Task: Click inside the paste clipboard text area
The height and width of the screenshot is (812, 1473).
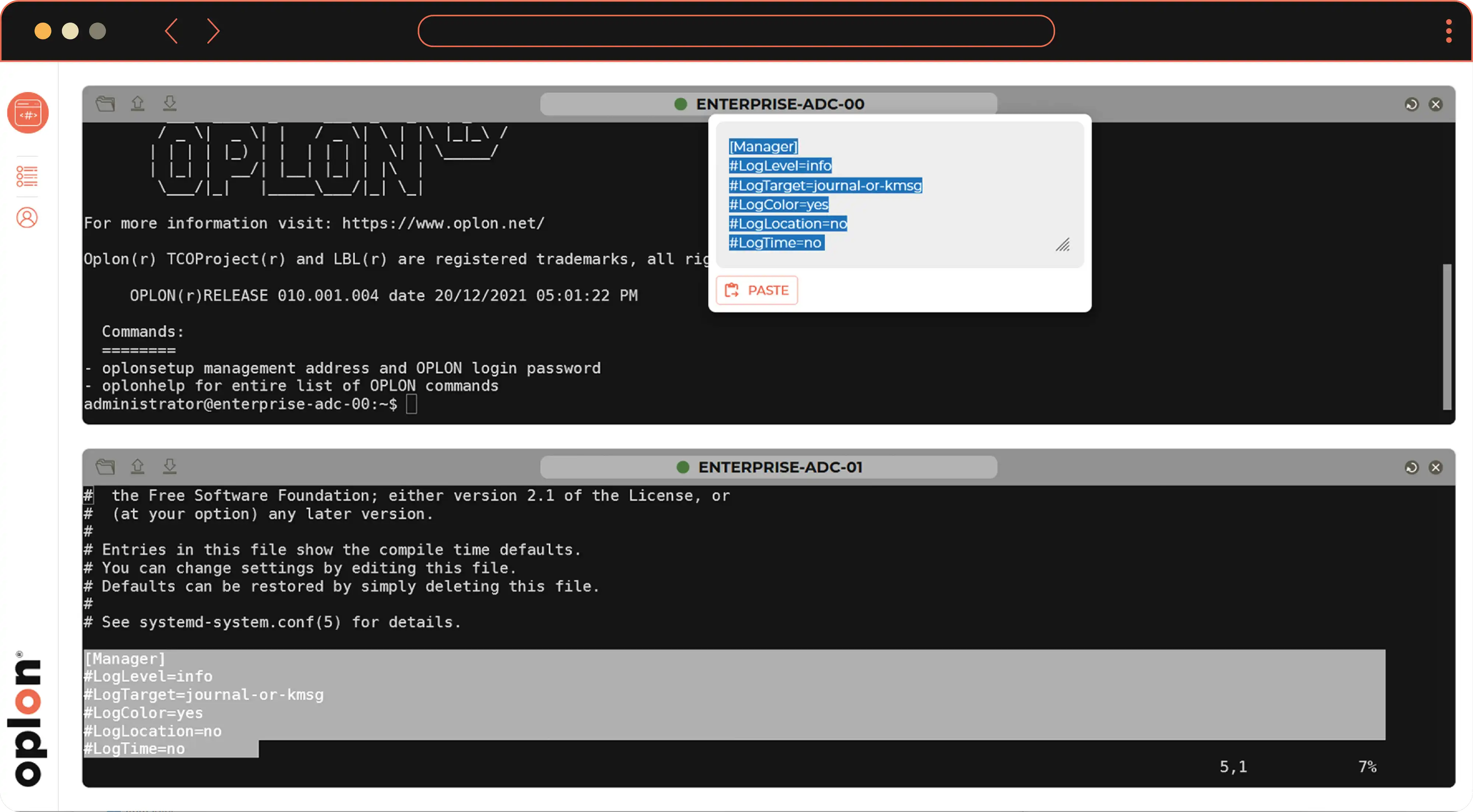Action: (x=899, y=195)
